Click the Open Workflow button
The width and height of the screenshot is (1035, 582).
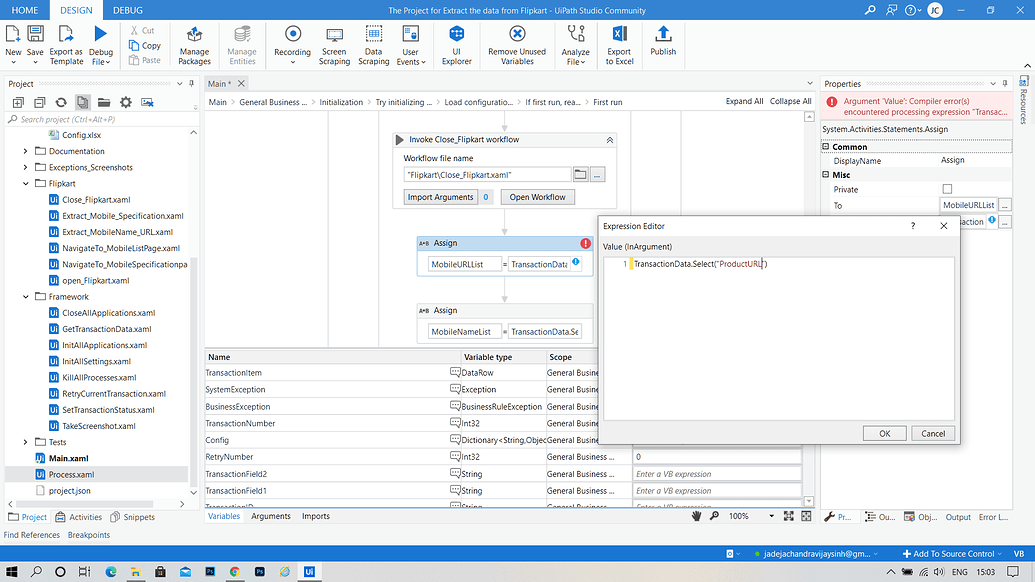pyautogui.click(x=537, y=197)
